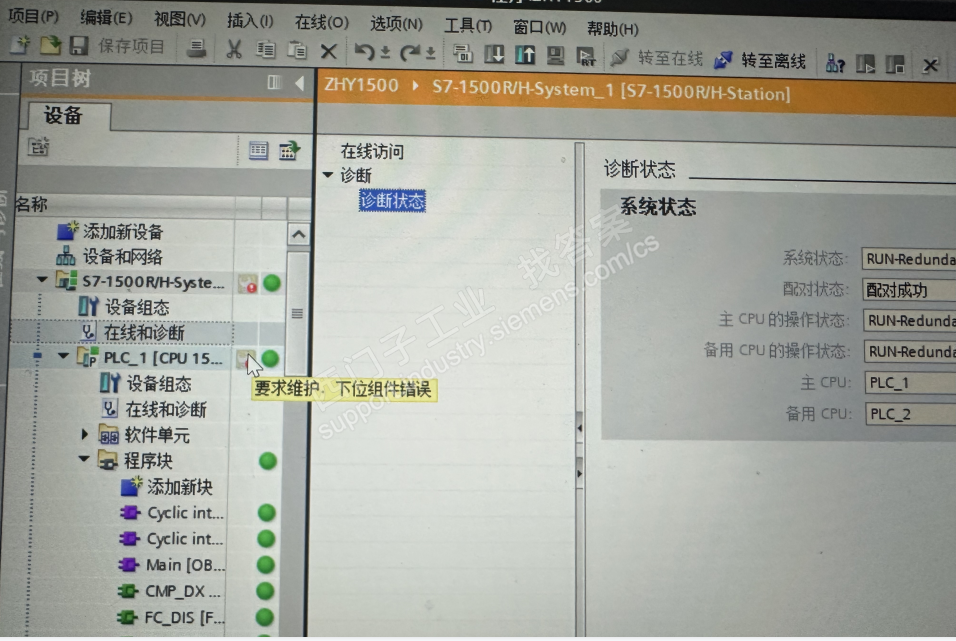Collapse the 项目树 panel with the arrow
956x641 pixels.
click(x=299, y=82)
